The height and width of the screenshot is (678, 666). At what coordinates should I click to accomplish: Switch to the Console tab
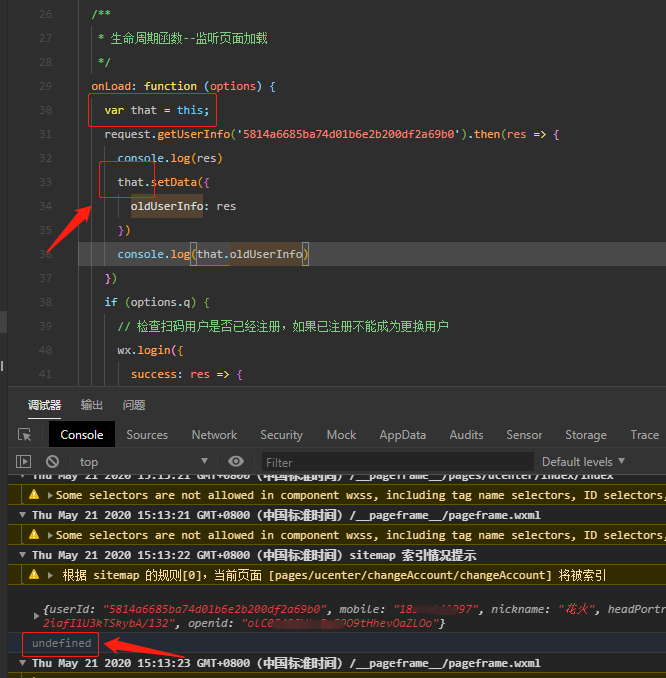82,435
